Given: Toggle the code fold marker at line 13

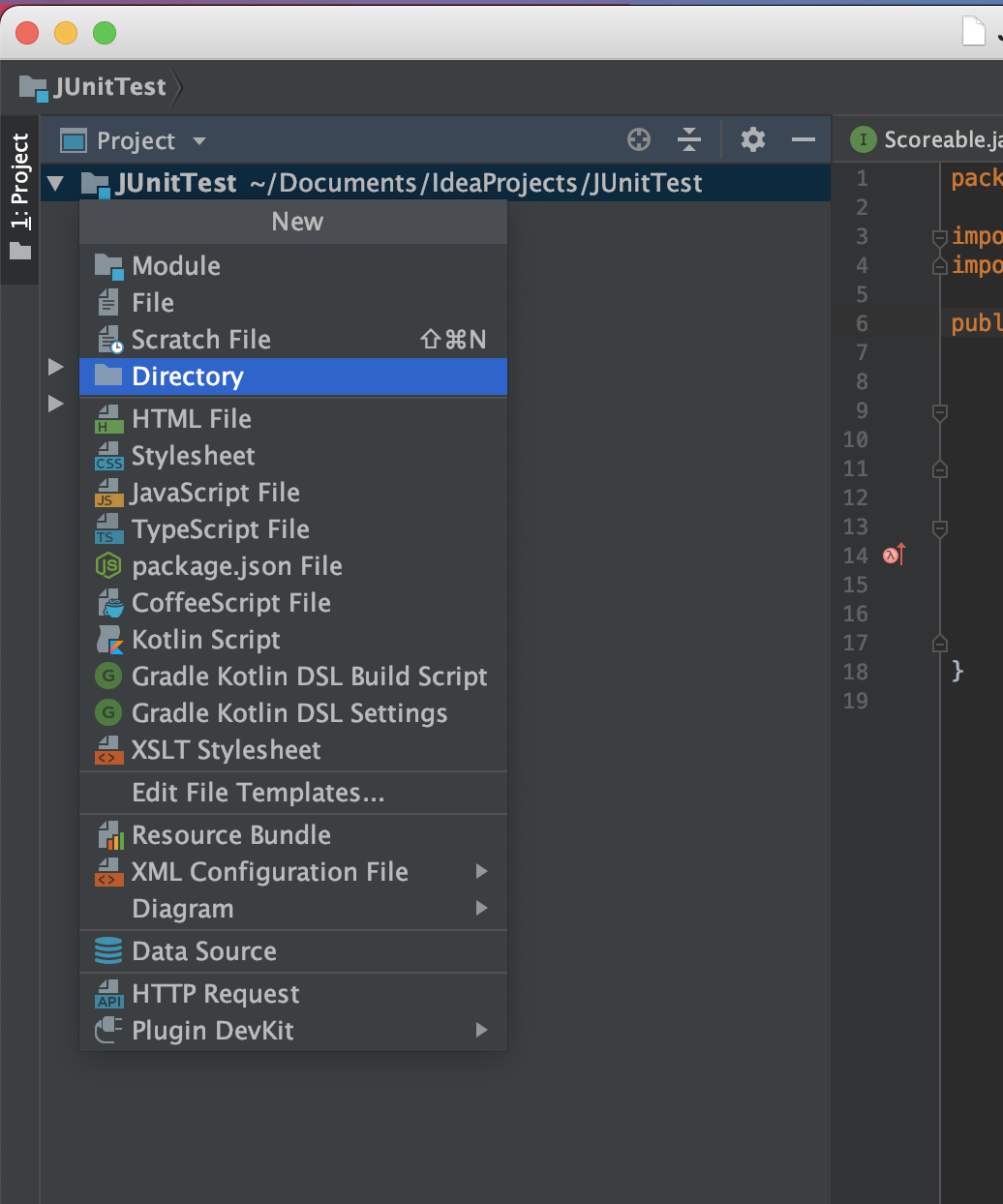Looking at the screenshot, I should click(939, 528).
